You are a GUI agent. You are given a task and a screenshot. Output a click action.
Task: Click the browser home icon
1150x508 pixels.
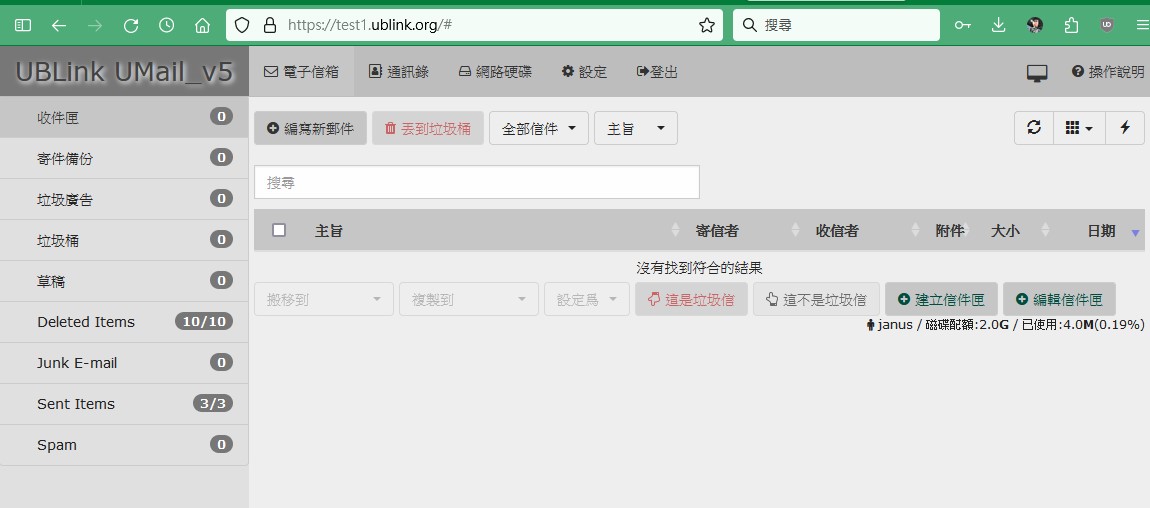point(202,25)
